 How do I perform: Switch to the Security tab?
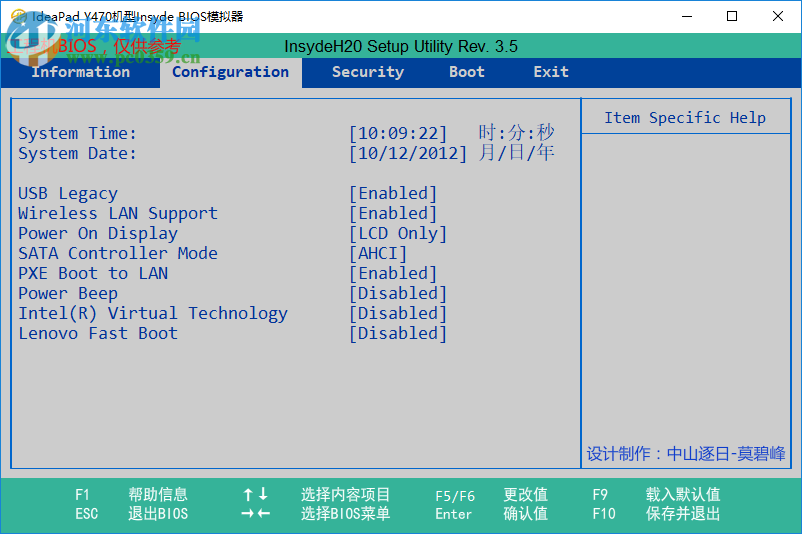368,72
